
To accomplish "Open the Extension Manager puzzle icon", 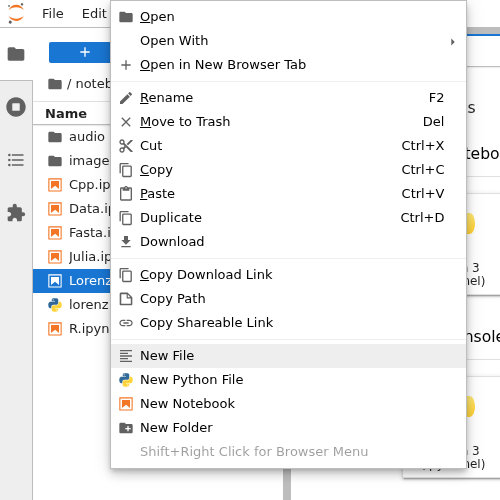I will tap(16, 213).
